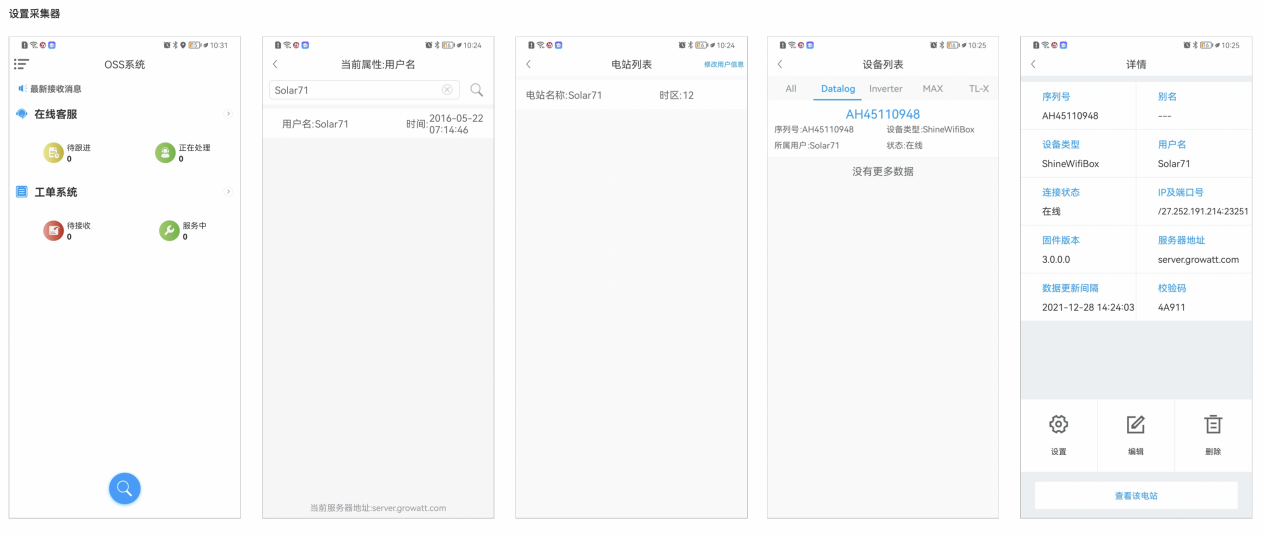Click the magnifier search icon beside Solar71
The image size is (1263, 535).
[x=477, y=90]
